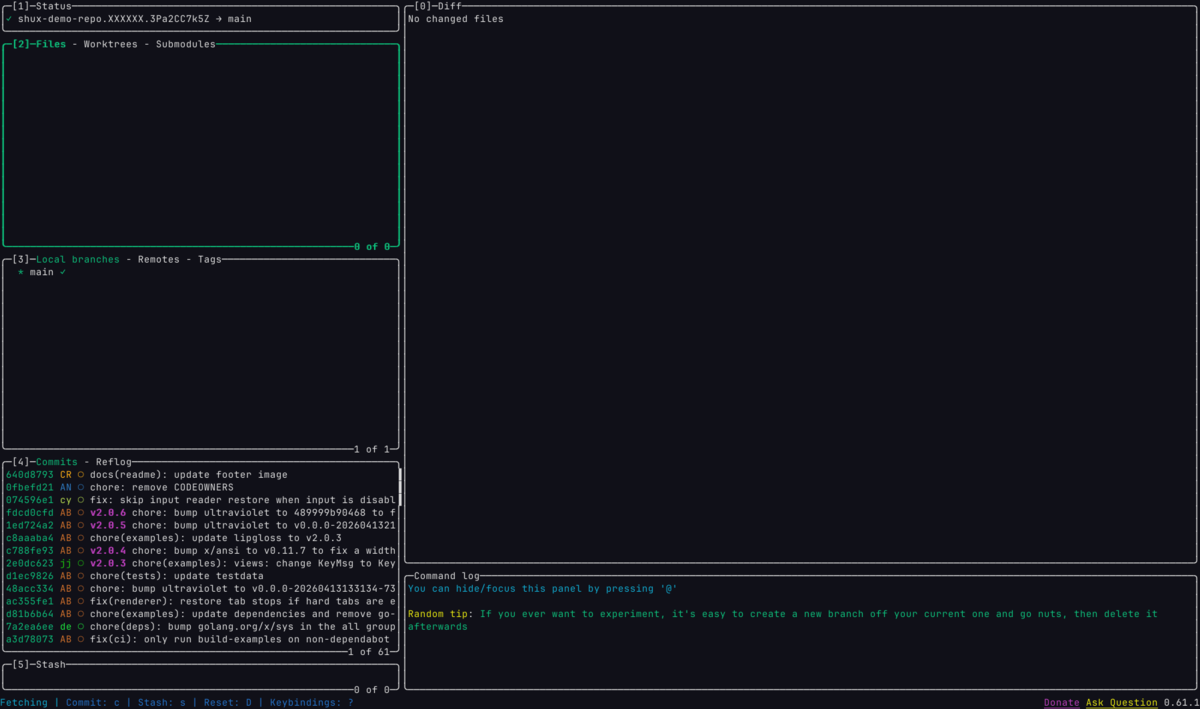
Task: Switch to the Remotes tab
Action: pyautogui.click(x=159, y=259)
